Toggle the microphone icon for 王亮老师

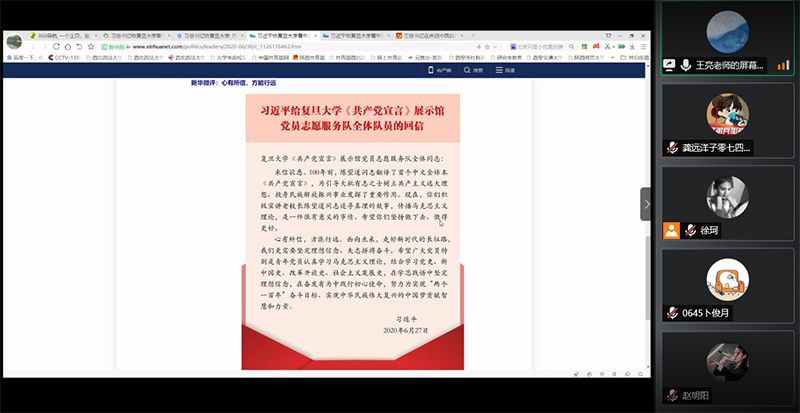(x=685, y=65)
